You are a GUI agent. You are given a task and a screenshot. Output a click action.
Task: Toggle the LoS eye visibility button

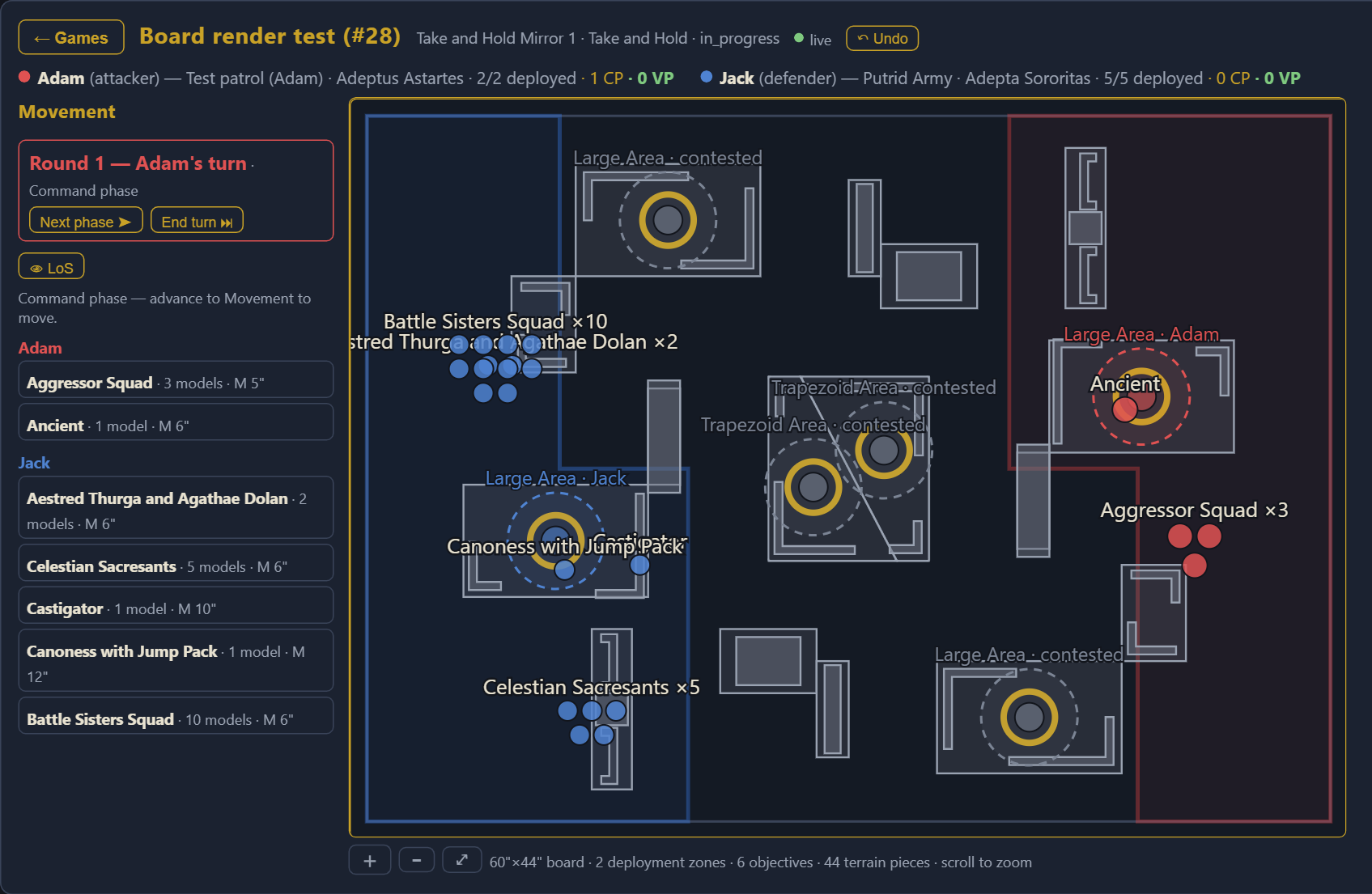point(52,267)
